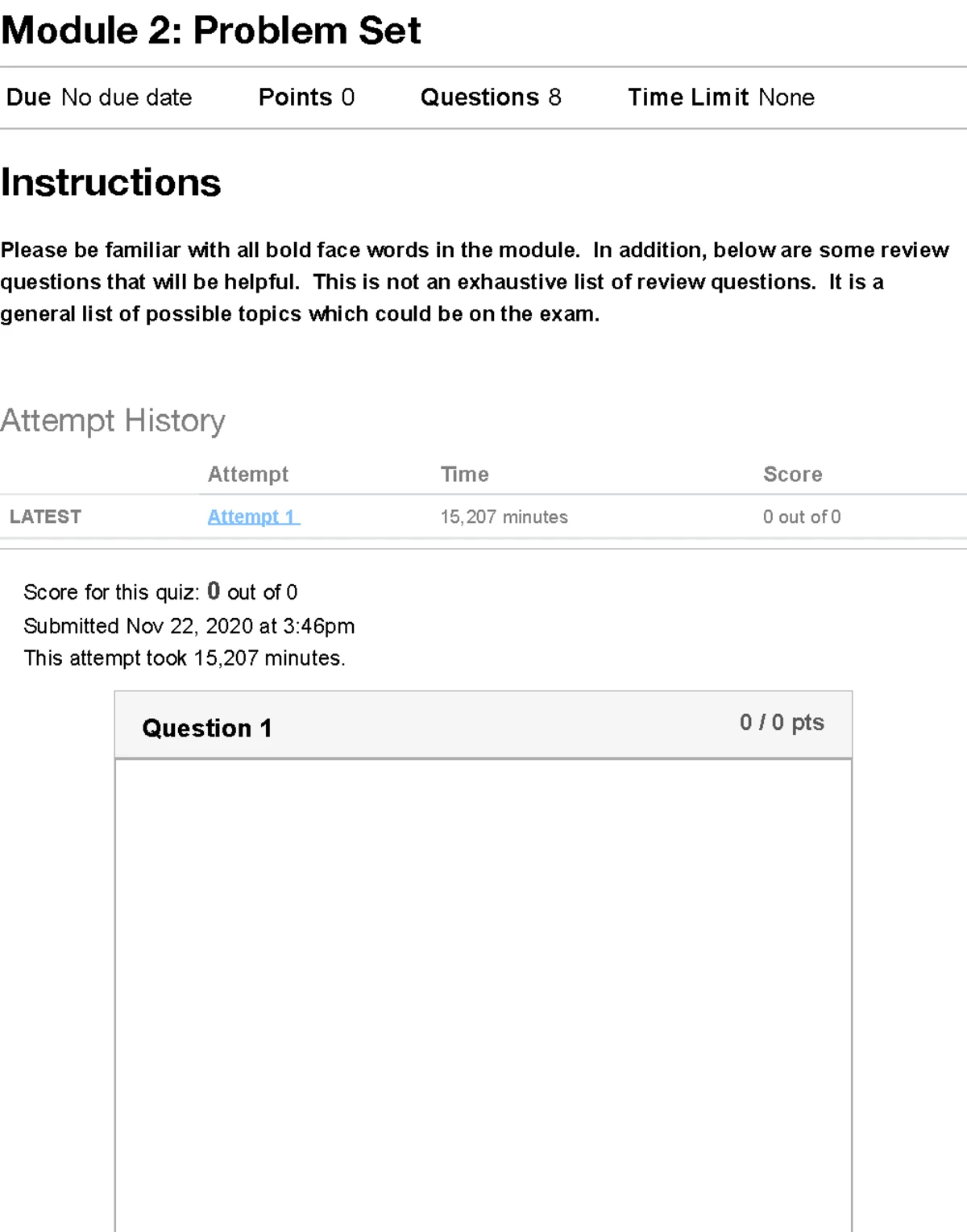Click the LATEST attempt row label

click(x=45, y=516)
